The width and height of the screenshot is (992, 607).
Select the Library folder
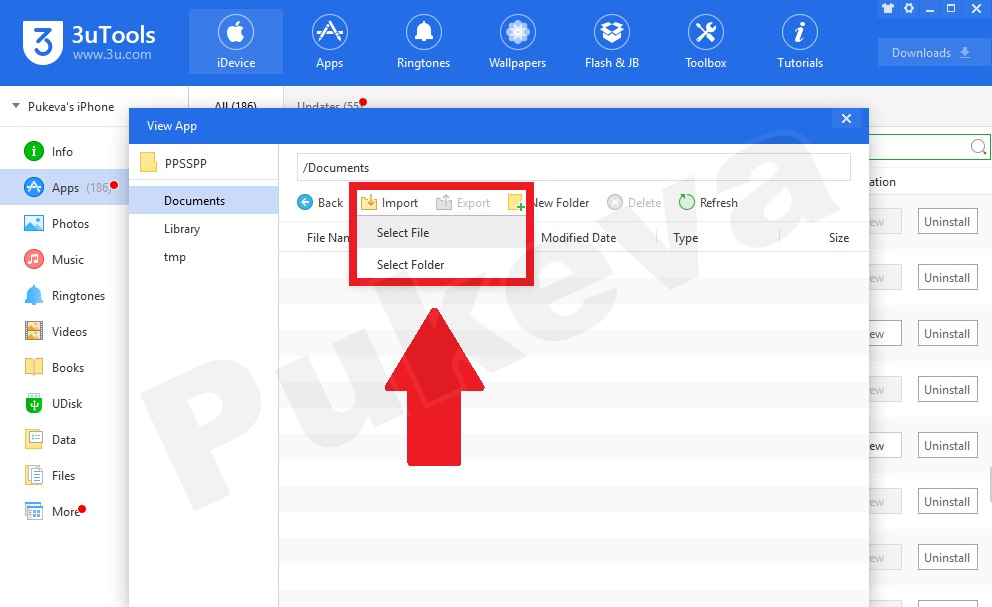click(204, 228)
